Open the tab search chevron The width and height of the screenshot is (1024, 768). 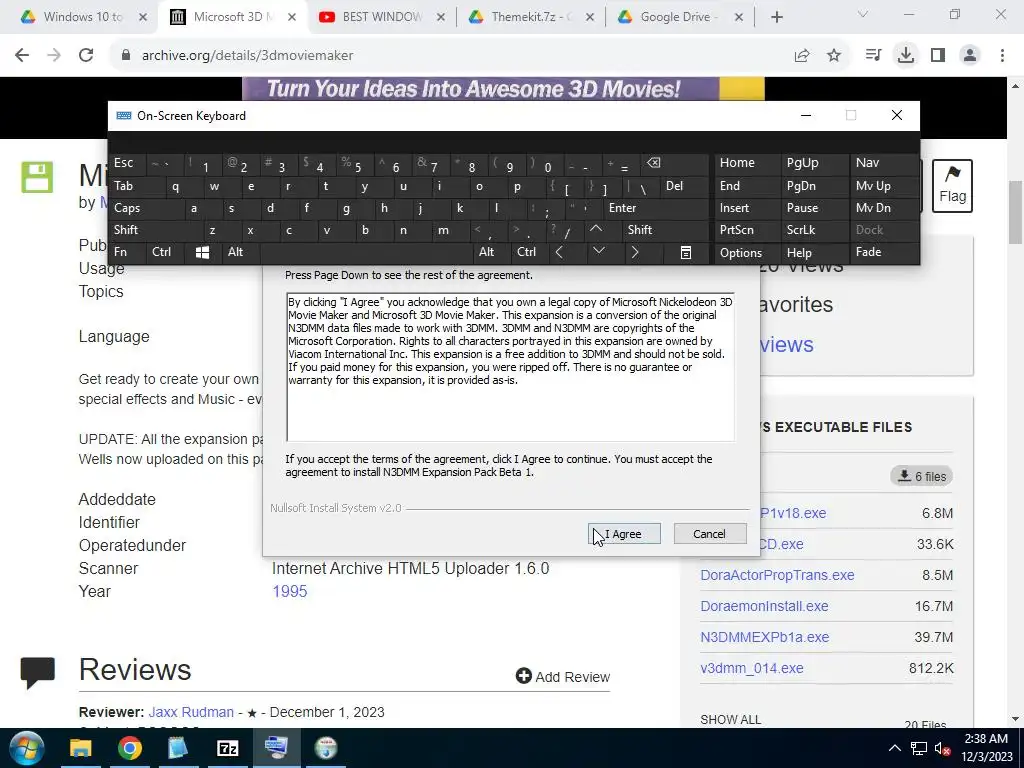862,14
